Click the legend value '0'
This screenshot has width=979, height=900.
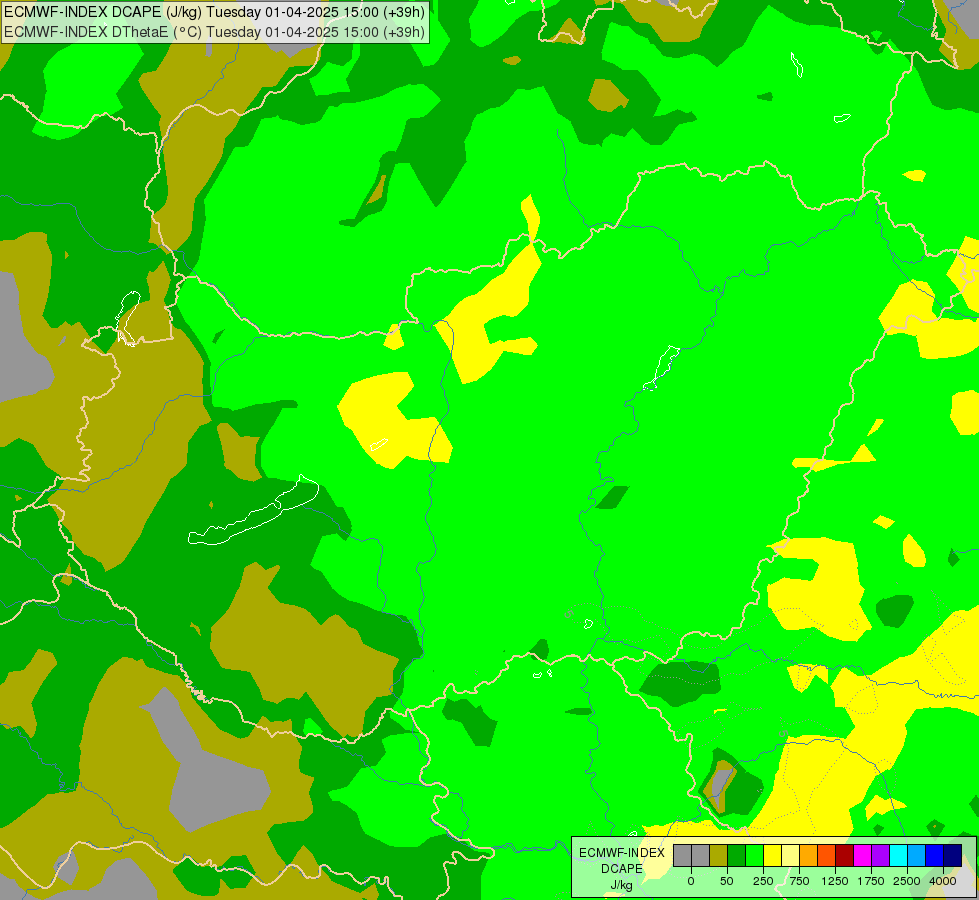click(x=691, y=881)
